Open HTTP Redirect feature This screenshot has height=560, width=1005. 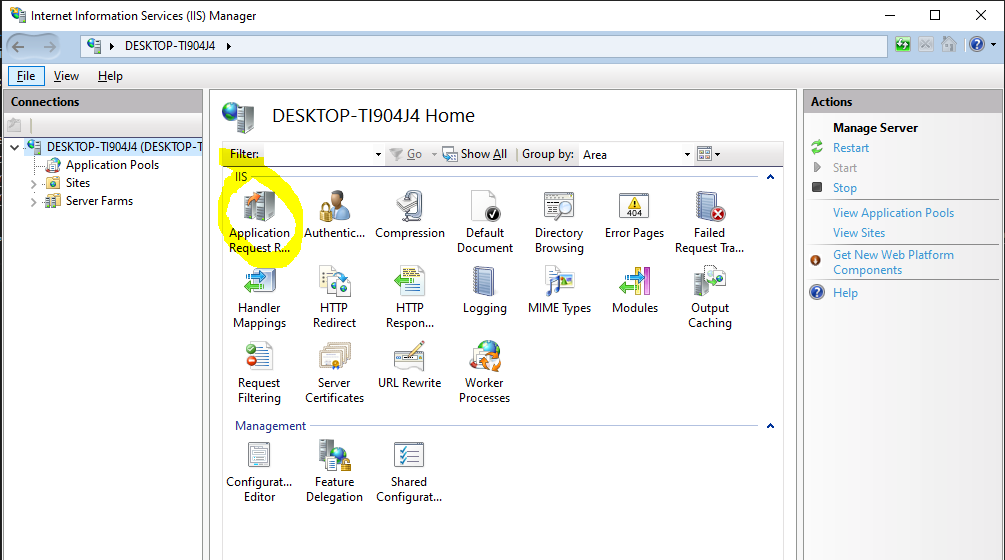pos(334,297)
